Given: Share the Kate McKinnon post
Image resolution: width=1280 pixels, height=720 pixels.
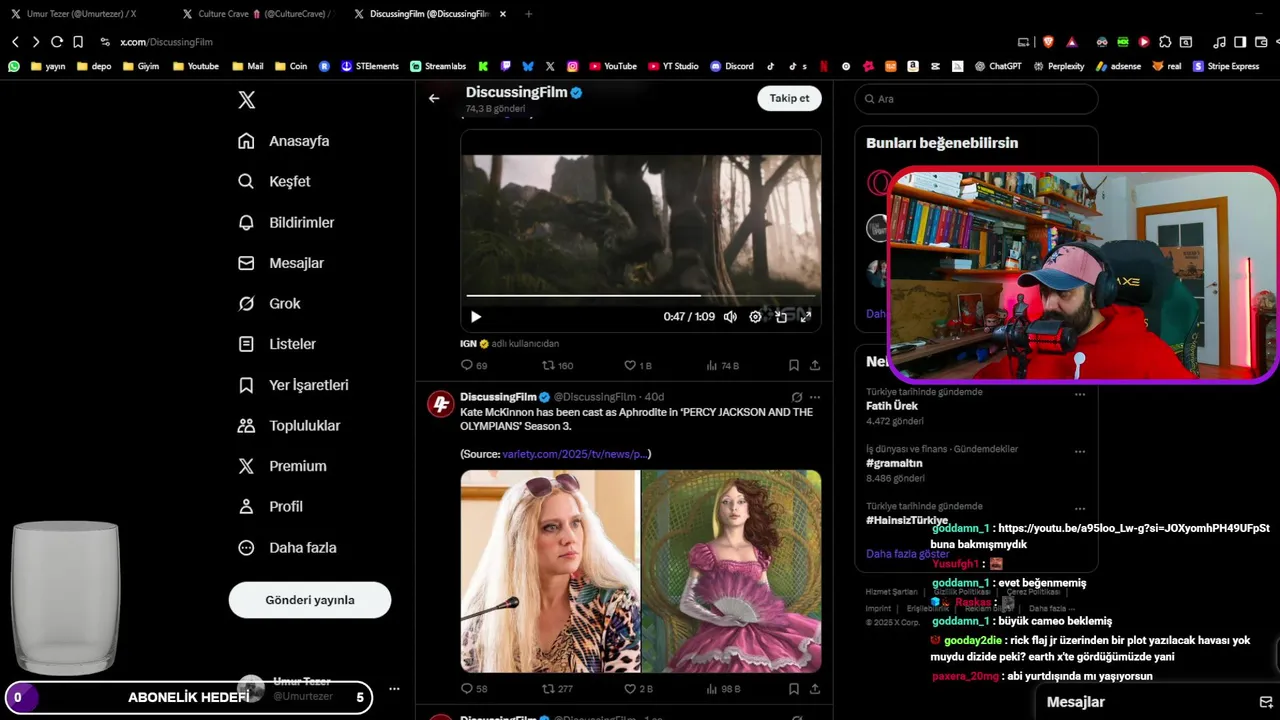Looking at the screenshot, I should pyautogui.click(x=815, y=689).
